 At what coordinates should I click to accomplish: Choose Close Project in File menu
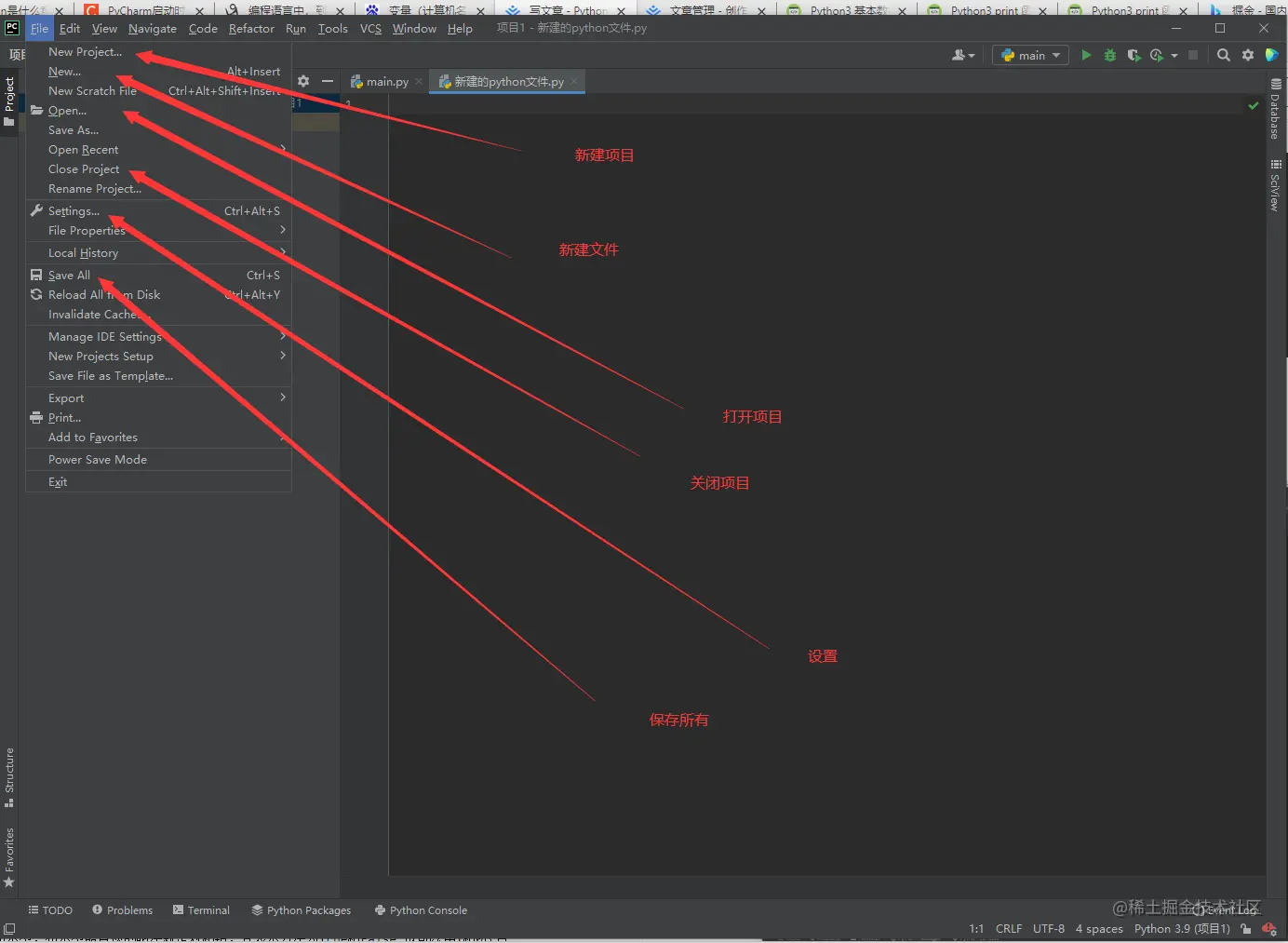click(158, 169)
